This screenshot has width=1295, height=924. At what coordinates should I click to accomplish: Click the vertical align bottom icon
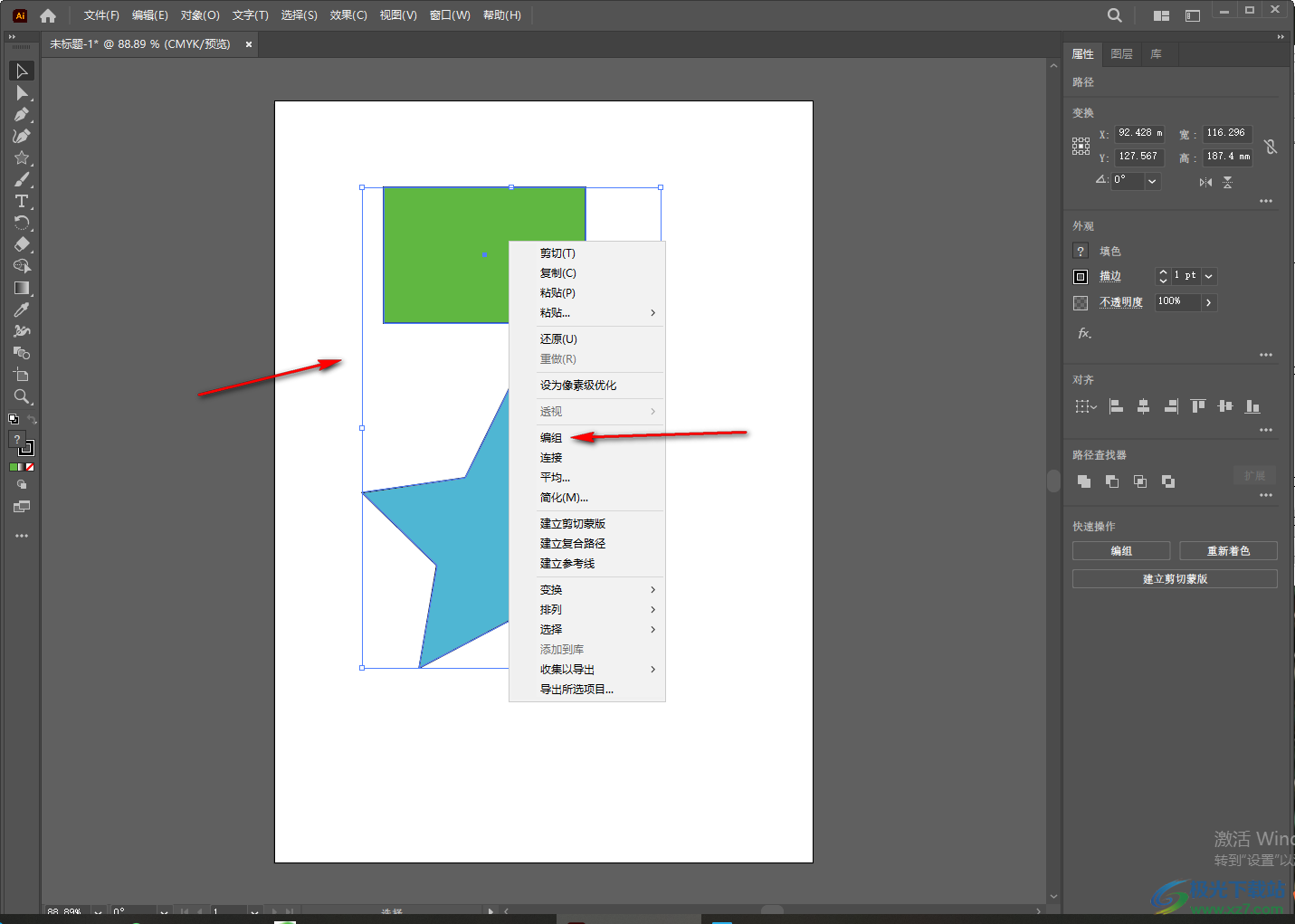pos(1252,406)
